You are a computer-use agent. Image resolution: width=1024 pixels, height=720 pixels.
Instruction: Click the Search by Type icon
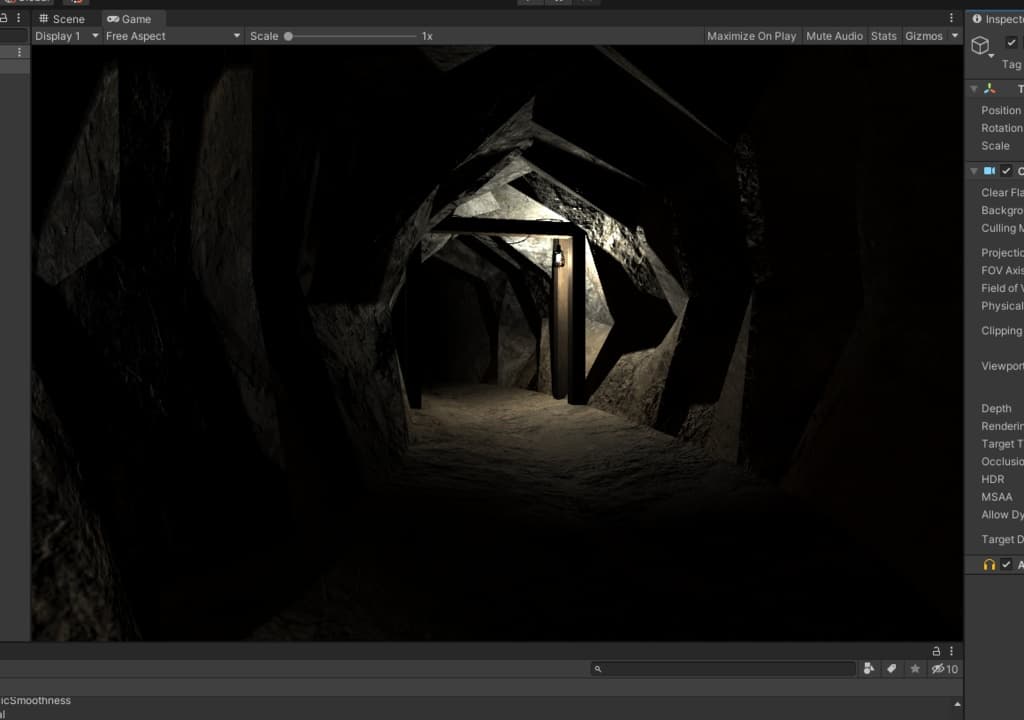(x=869, y=669)
